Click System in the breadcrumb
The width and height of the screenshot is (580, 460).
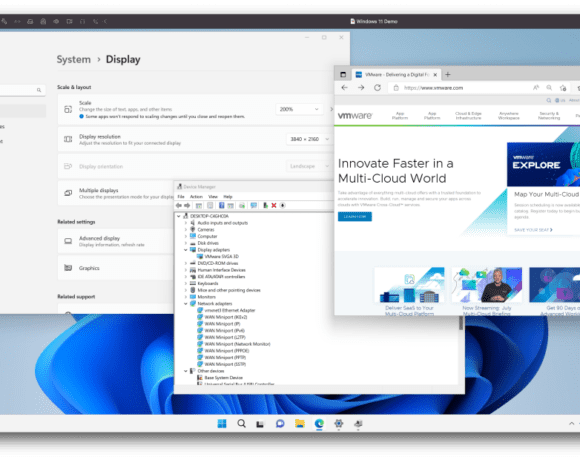74,60
